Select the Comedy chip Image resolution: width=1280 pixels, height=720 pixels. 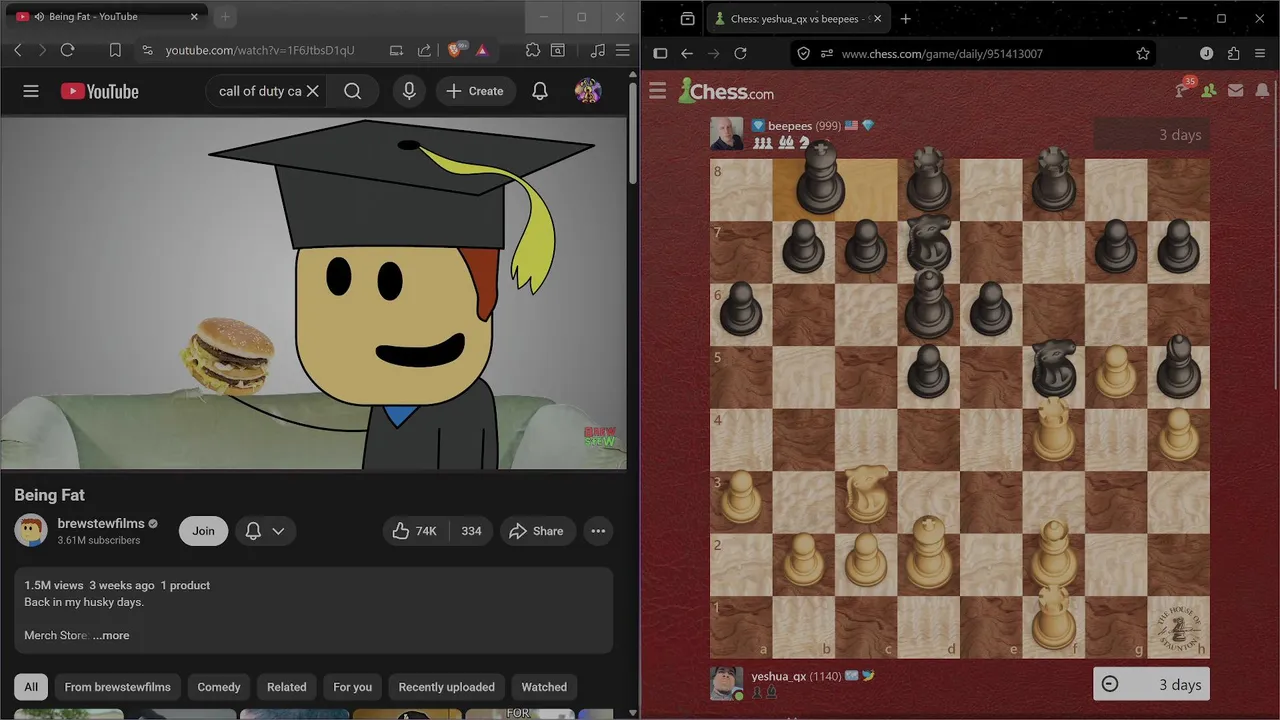coord(219,687)
